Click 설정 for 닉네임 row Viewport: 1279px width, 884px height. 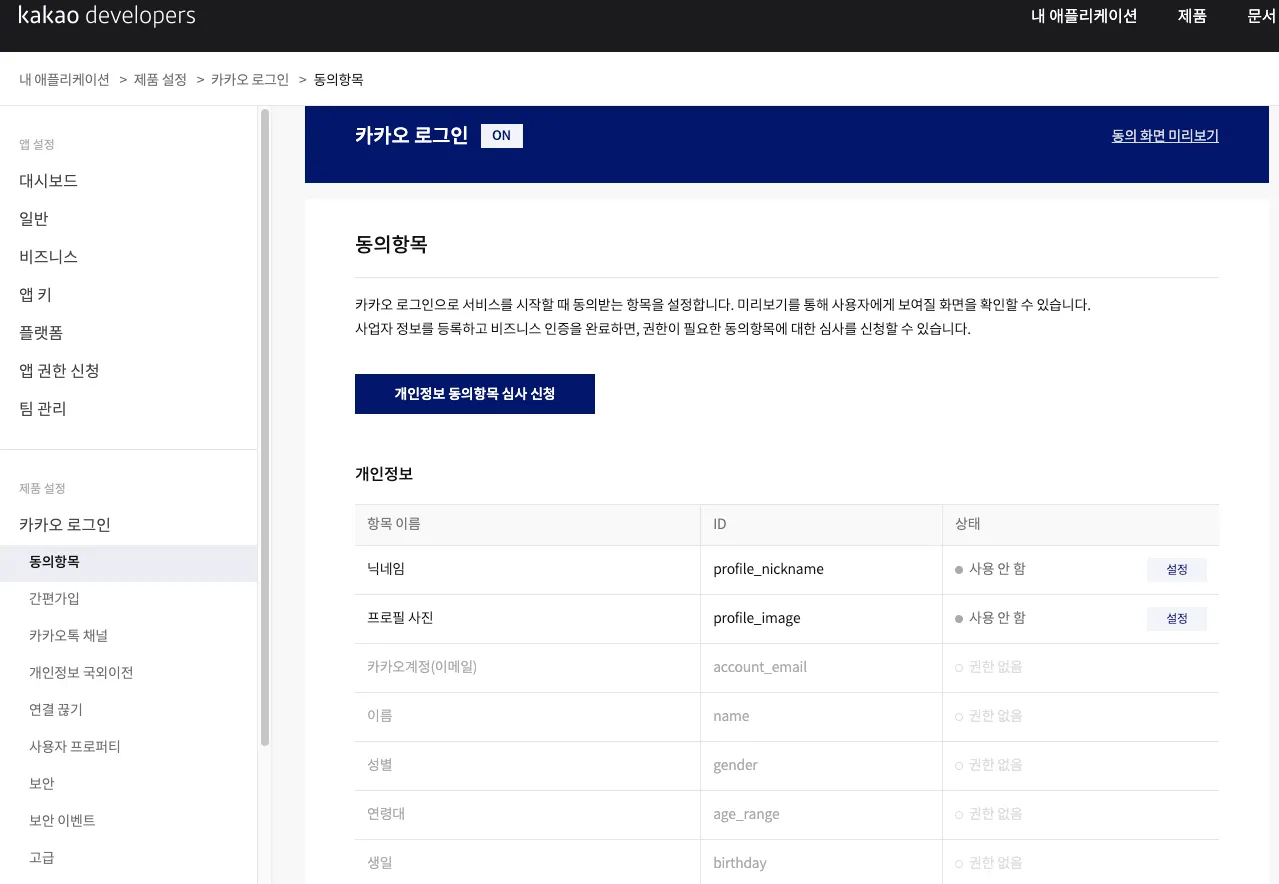pyautogui.click(x=1177, y=570)
